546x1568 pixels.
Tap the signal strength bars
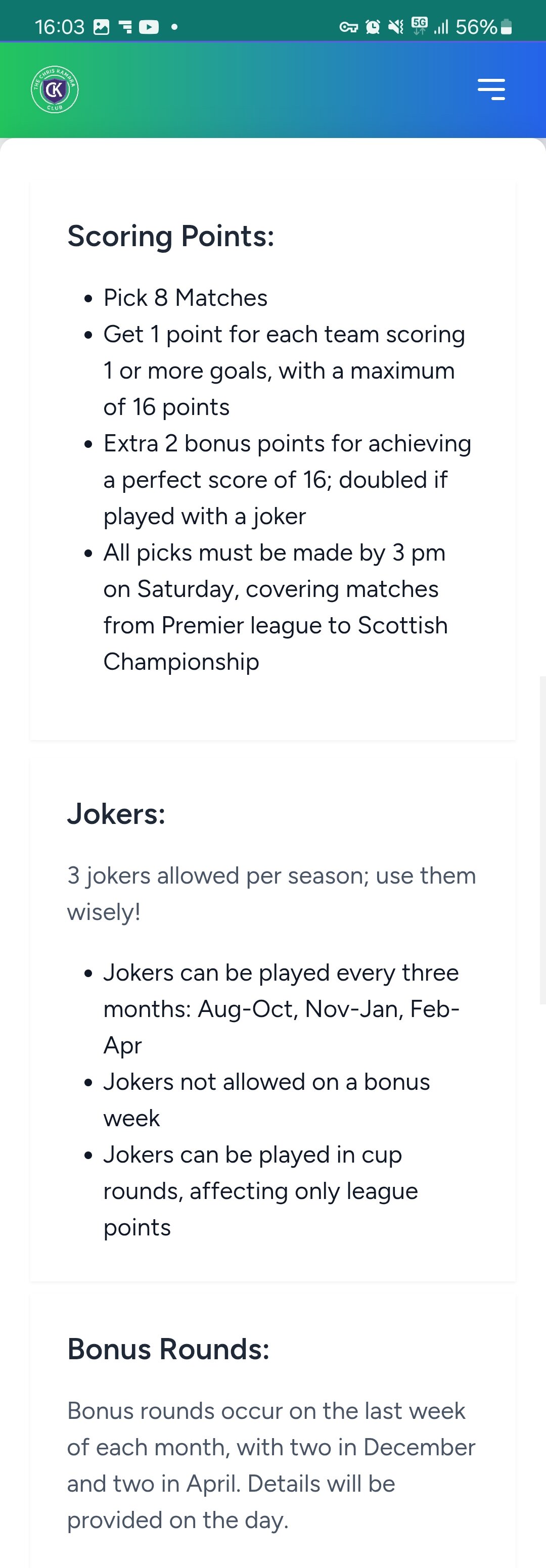[x=441, y=27]
